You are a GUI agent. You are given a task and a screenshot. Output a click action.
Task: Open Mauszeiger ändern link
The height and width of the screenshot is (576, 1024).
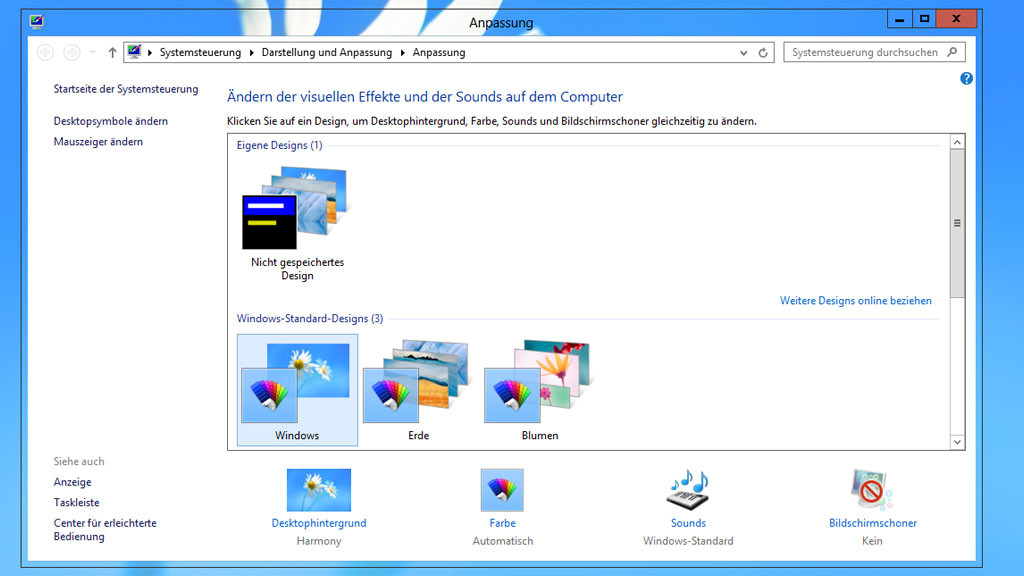98,142
